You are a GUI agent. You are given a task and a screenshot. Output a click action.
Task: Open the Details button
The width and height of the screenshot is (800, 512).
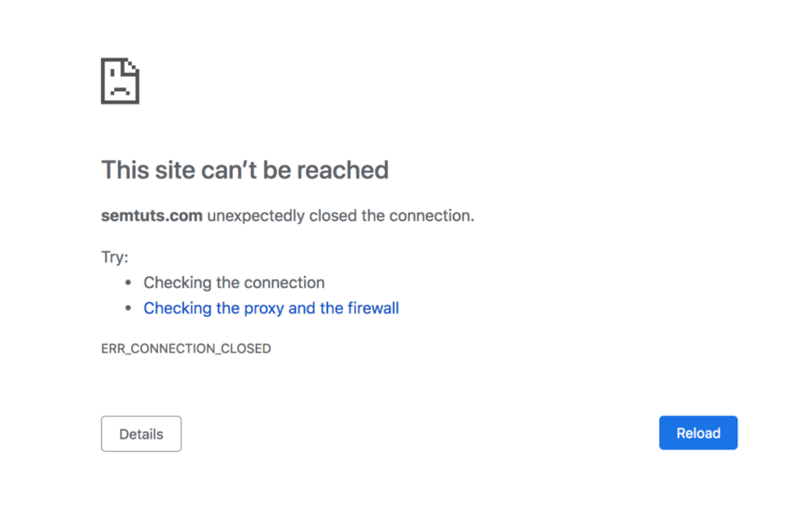[x=141, y=434]
